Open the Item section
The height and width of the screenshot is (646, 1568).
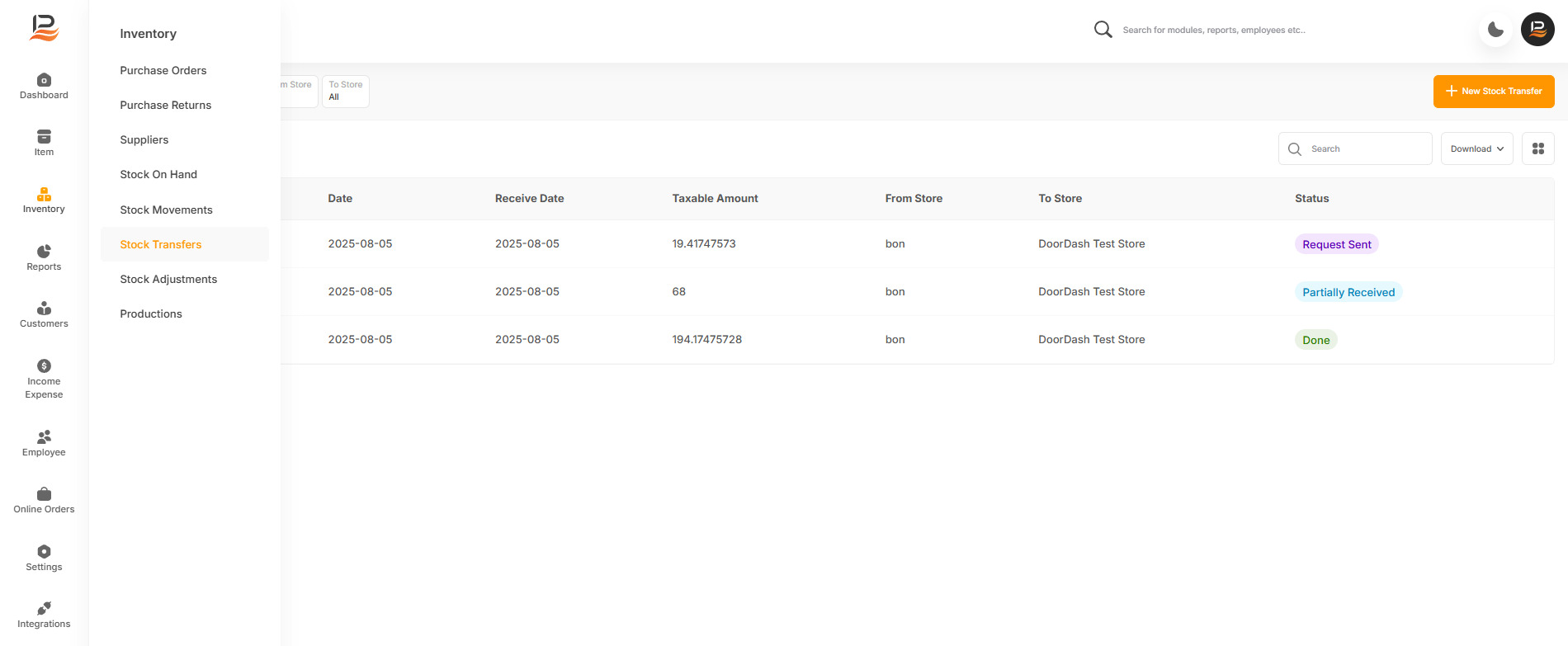[x=44, y=143]
